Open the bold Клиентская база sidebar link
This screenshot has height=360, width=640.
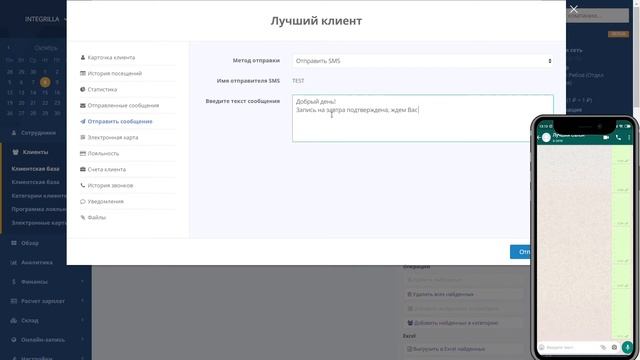[x=36, y=169]
